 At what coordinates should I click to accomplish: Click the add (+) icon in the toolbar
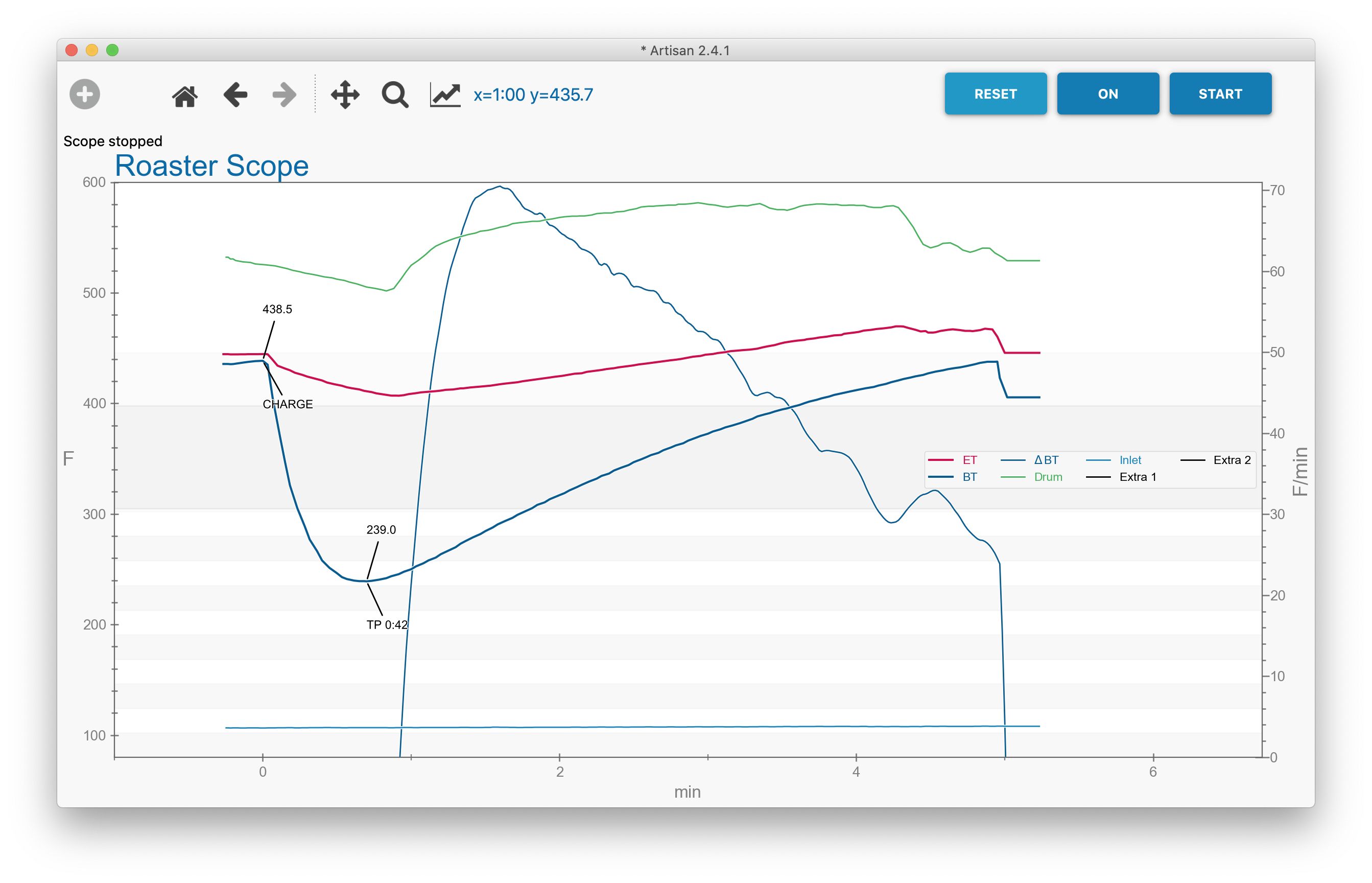click(85, 94)
